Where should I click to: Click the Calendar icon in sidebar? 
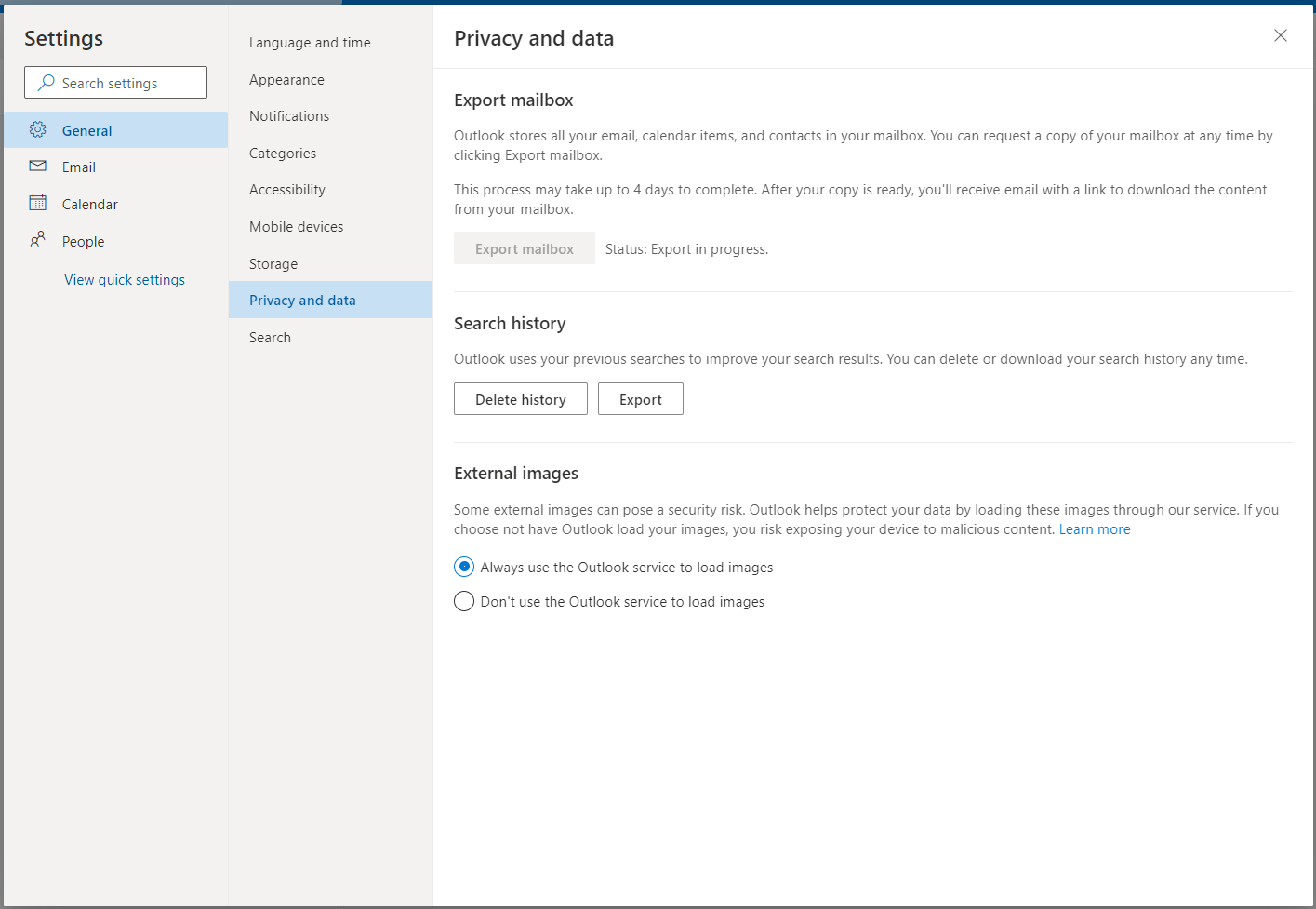pos(37,203)
